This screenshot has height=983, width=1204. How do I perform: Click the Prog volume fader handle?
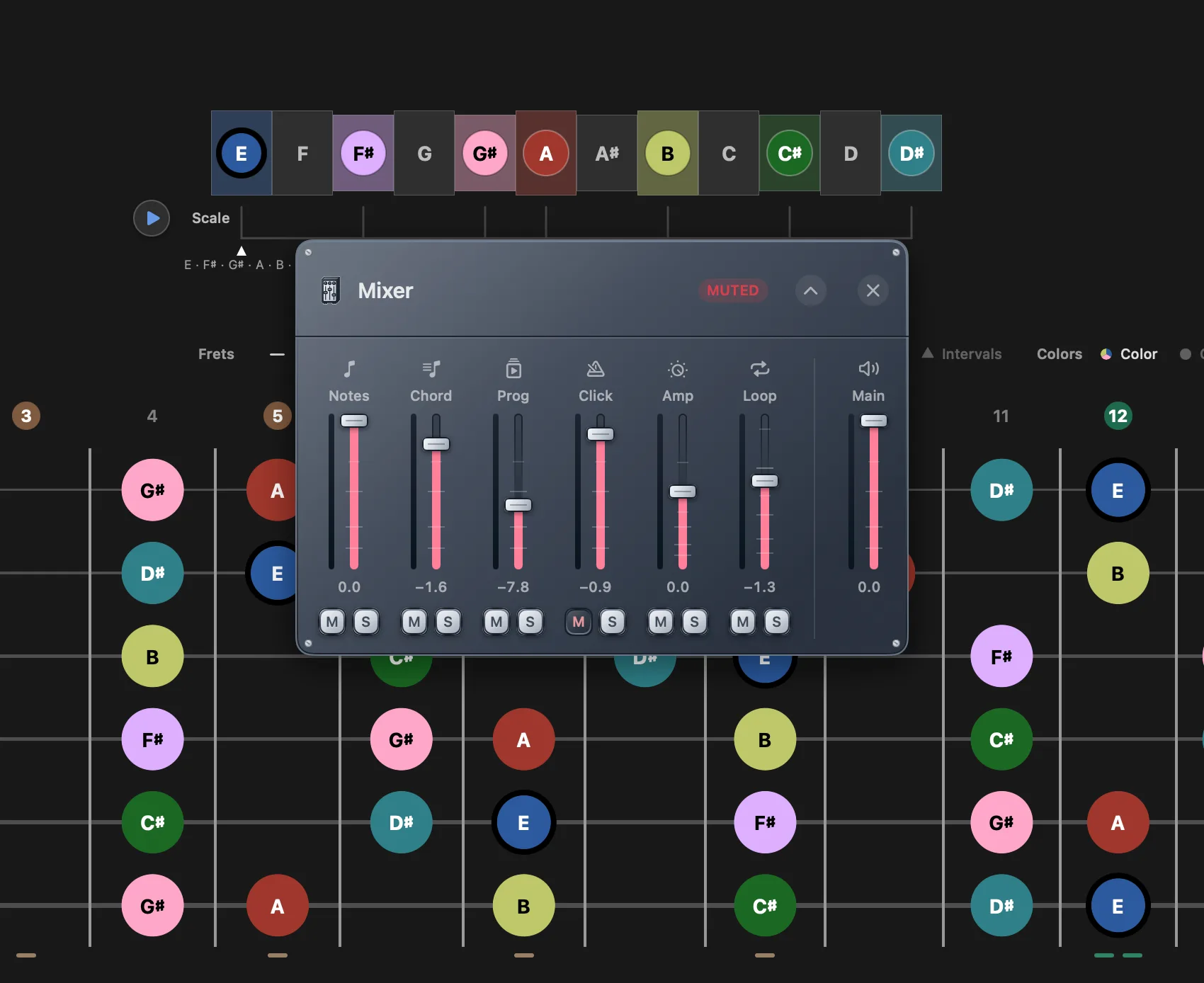(x=518, y=505)
